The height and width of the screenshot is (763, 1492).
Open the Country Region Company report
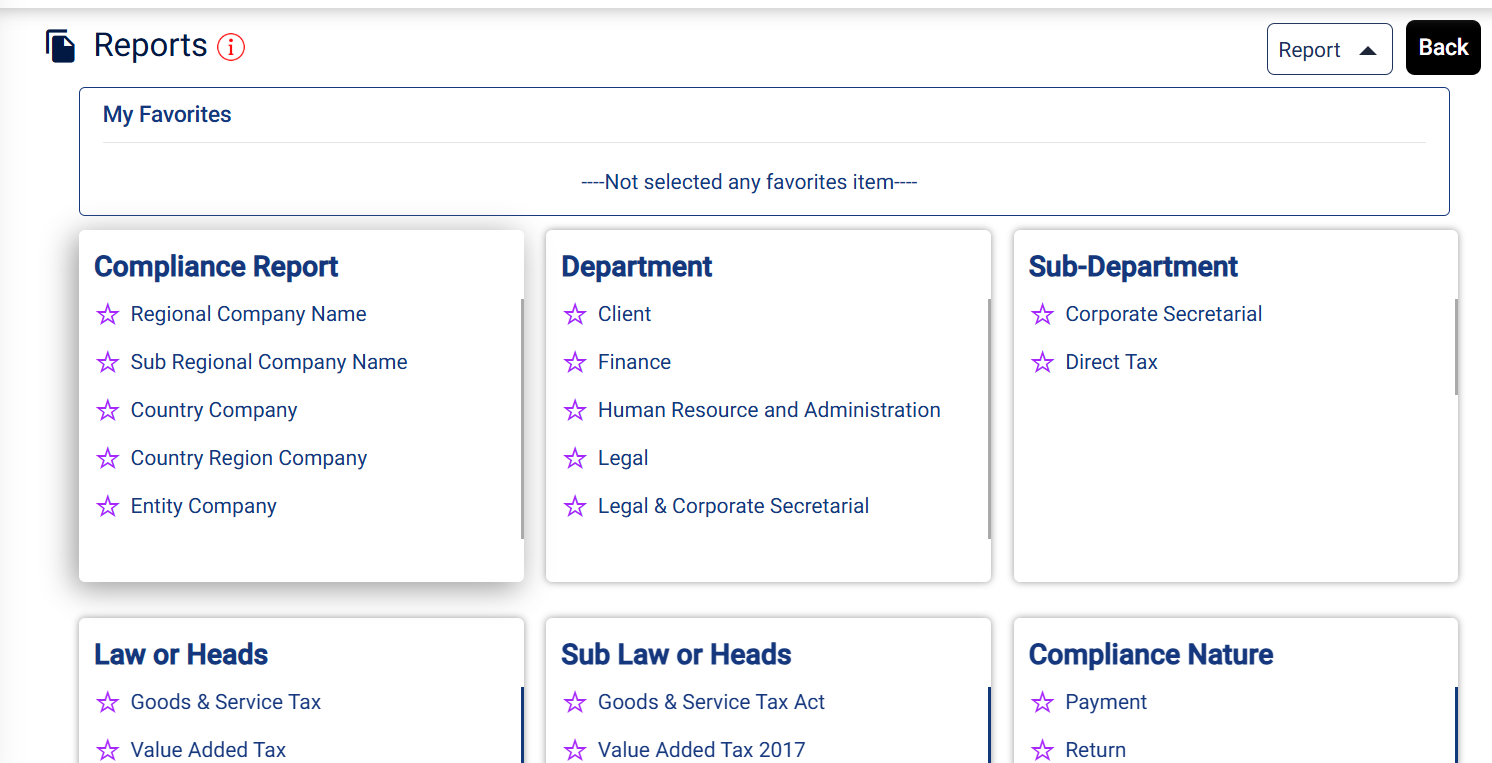click(248, 458)
